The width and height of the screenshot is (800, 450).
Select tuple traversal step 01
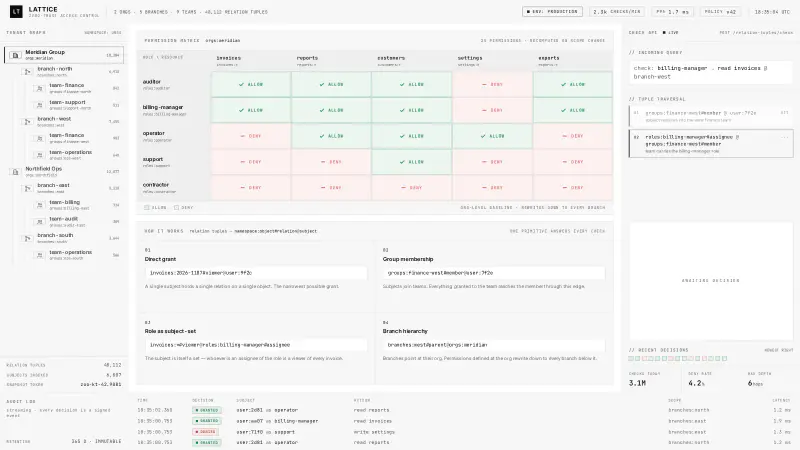[711, 116]
